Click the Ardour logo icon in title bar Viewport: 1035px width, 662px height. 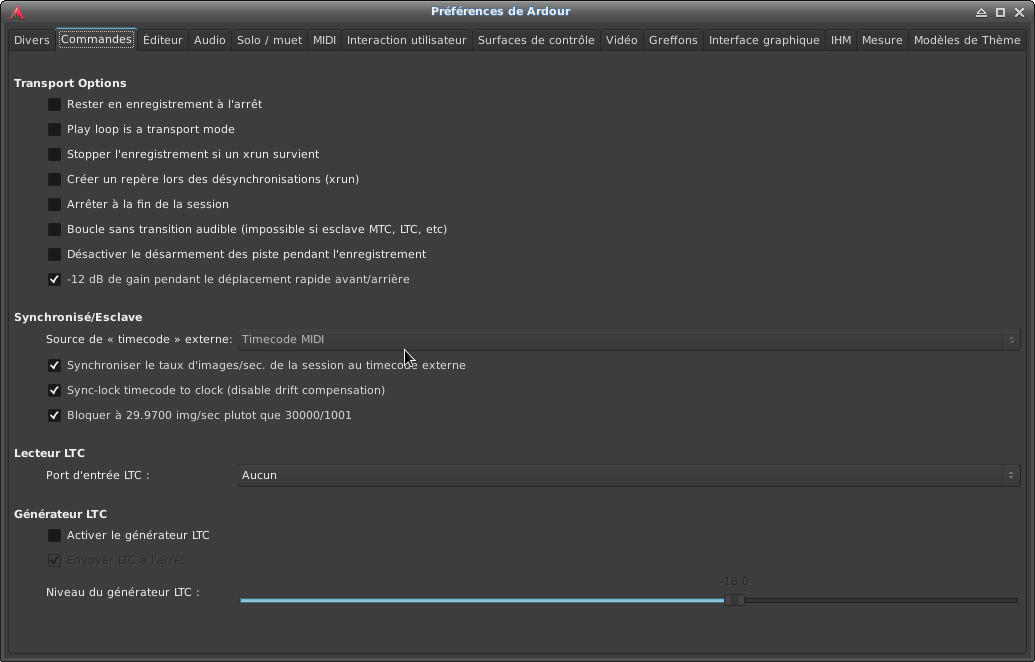pyautogui.click(x=18, y=13)
